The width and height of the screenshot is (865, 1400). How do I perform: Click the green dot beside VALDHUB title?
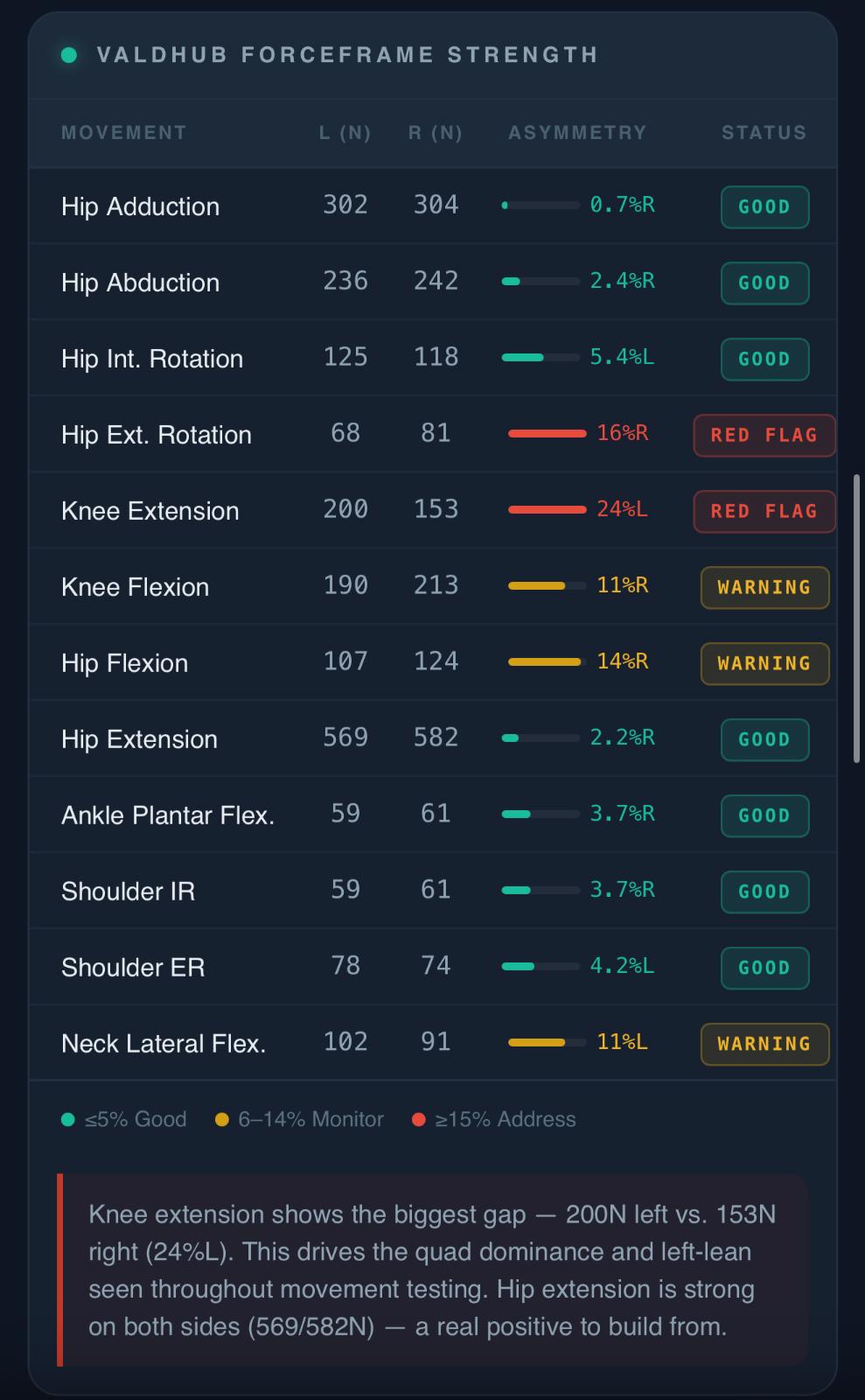coord(69,55)
